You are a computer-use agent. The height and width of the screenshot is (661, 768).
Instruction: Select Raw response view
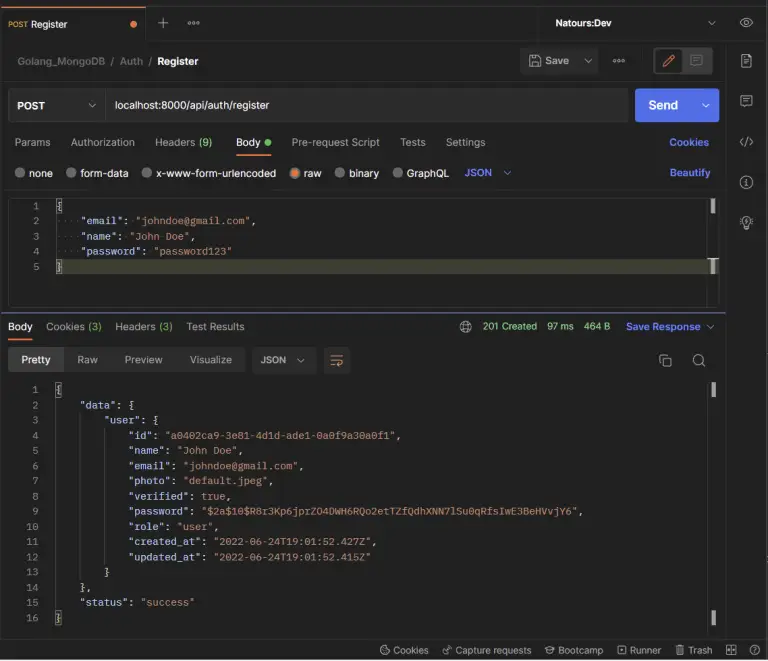click(87, 360)
